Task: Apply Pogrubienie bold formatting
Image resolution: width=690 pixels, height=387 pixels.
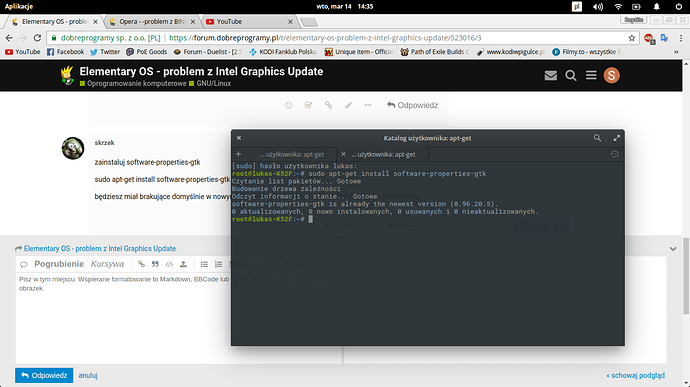Action: click(59, 264)
